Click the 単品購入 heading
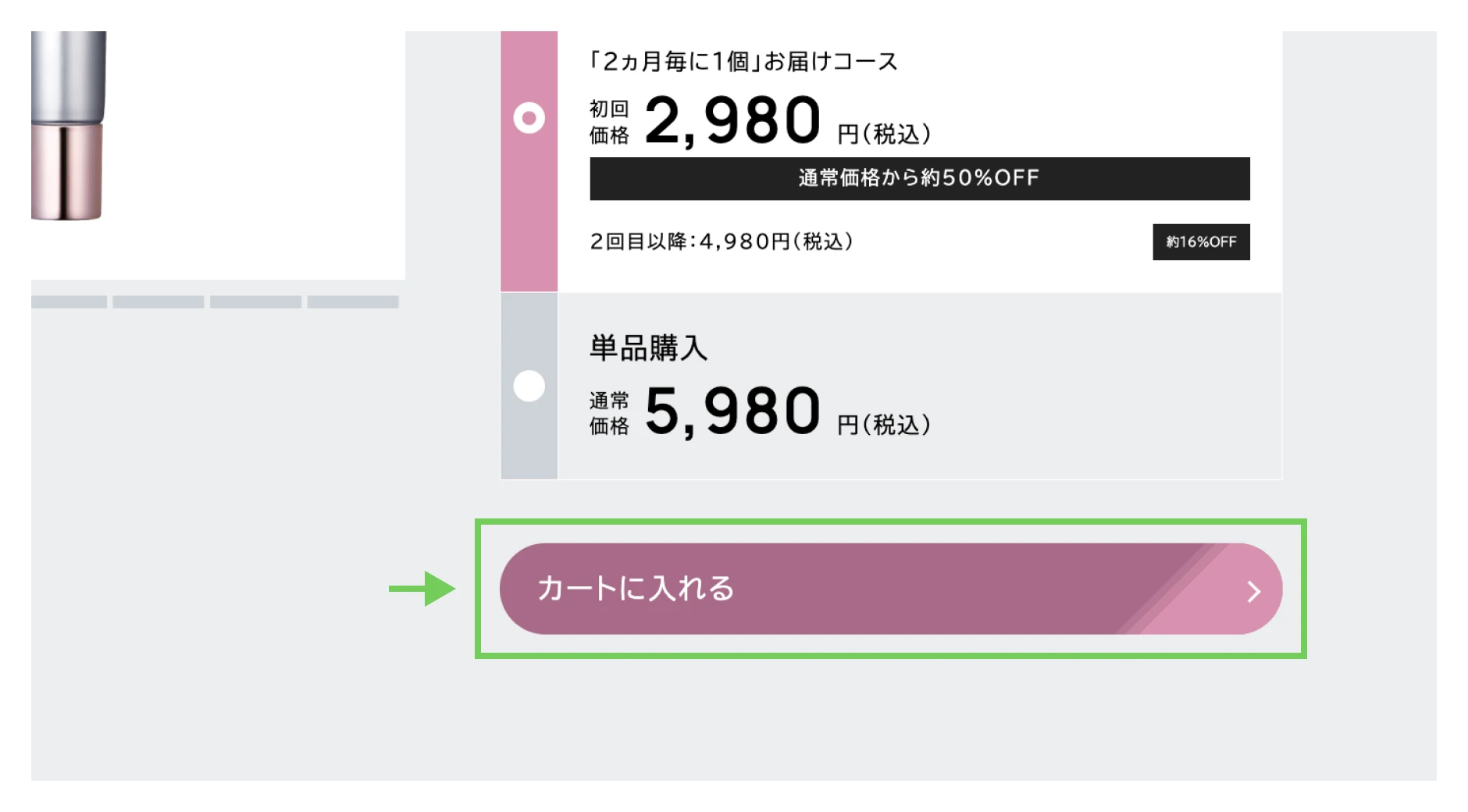 coord(648,348)
